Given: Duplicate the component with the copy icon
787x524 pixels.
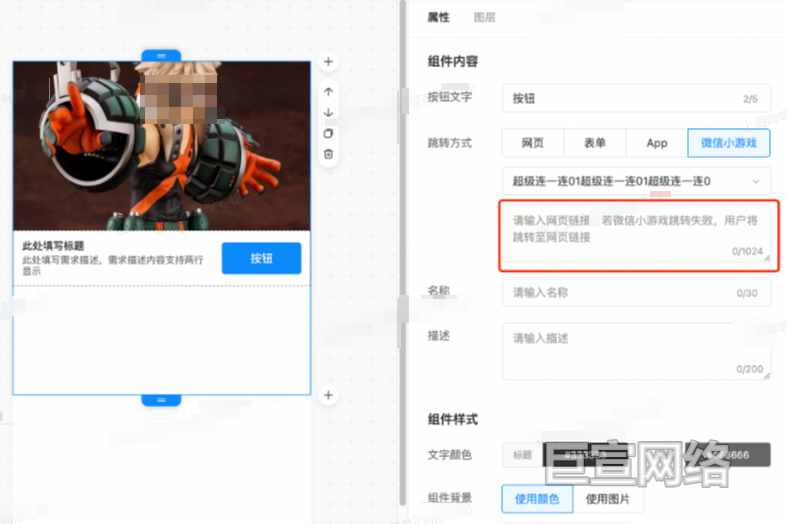Looking at the screenshot, I should click(x=328, y=133).
